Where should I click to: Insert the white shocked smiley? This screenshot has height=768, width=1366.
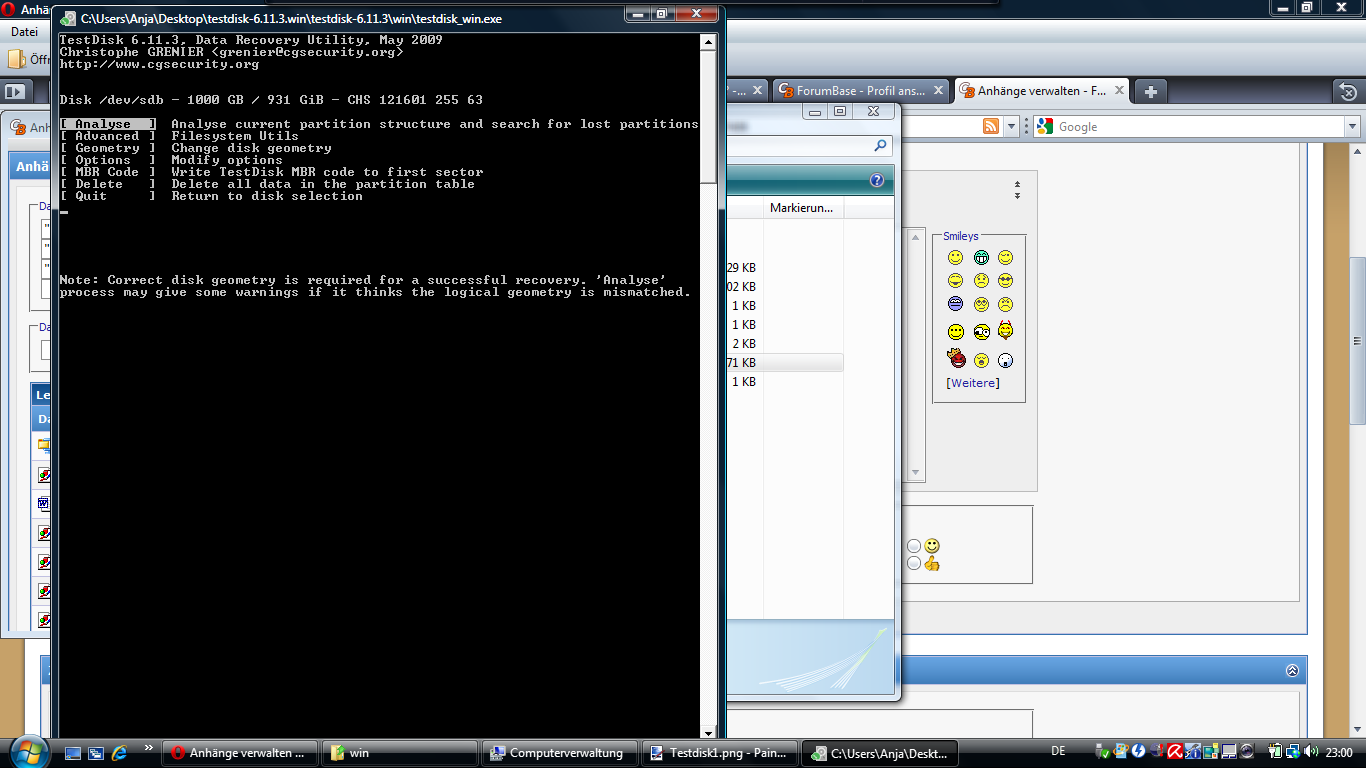pos(1006,360)
